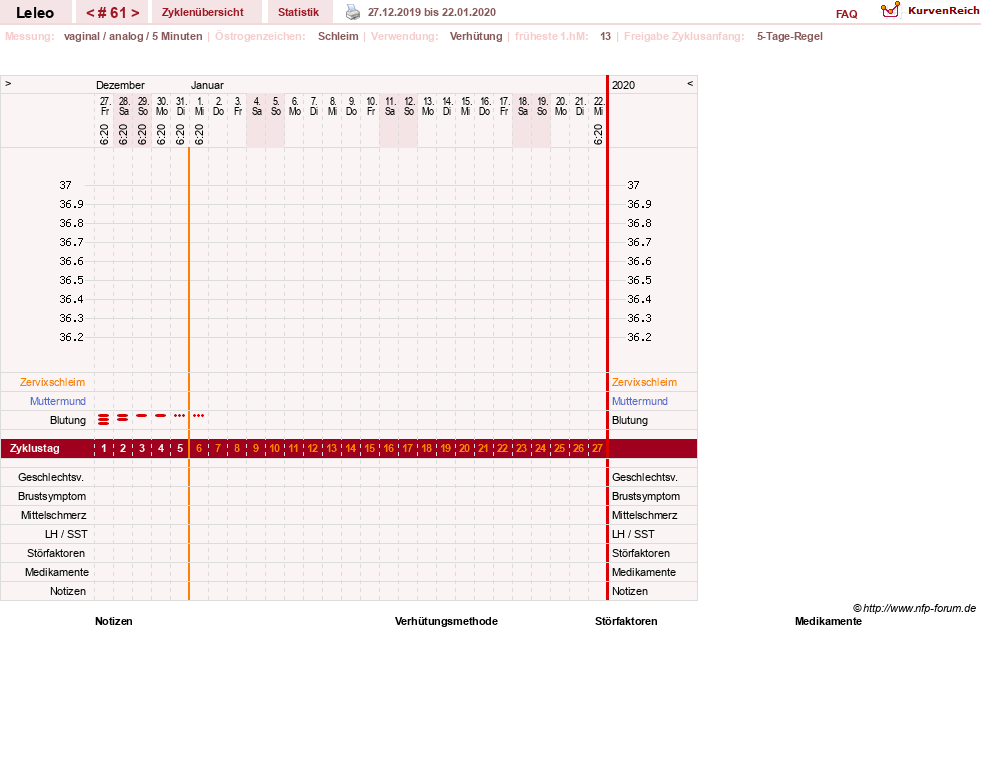Select cycle day 20 in Zyklustag row
This screenshot has height=780, width=981.
(x=465, y=448)
